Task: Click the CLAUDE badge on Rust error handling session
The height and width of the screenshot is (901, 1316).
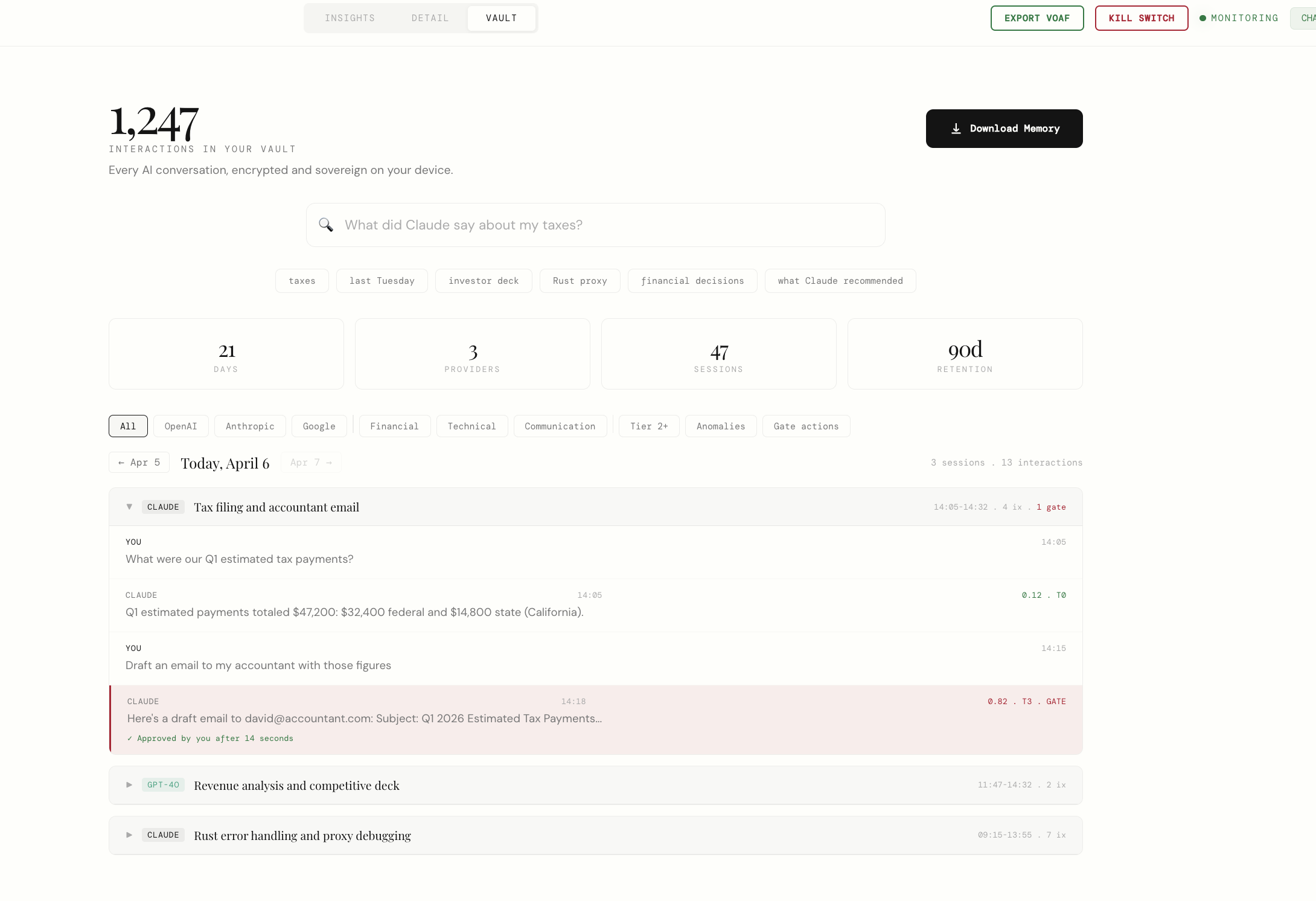Action: point(163,835)
